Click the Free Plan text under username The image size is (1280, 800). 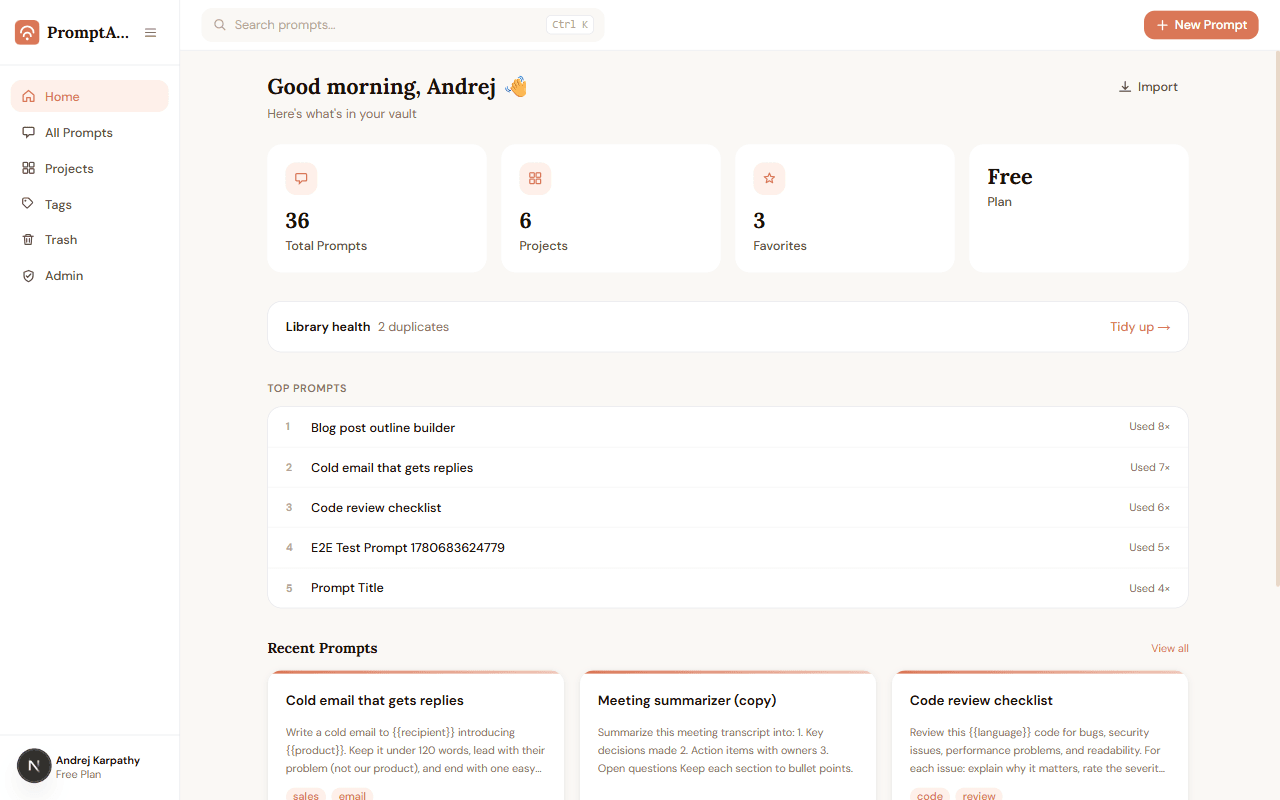click(x=78, y=775)
